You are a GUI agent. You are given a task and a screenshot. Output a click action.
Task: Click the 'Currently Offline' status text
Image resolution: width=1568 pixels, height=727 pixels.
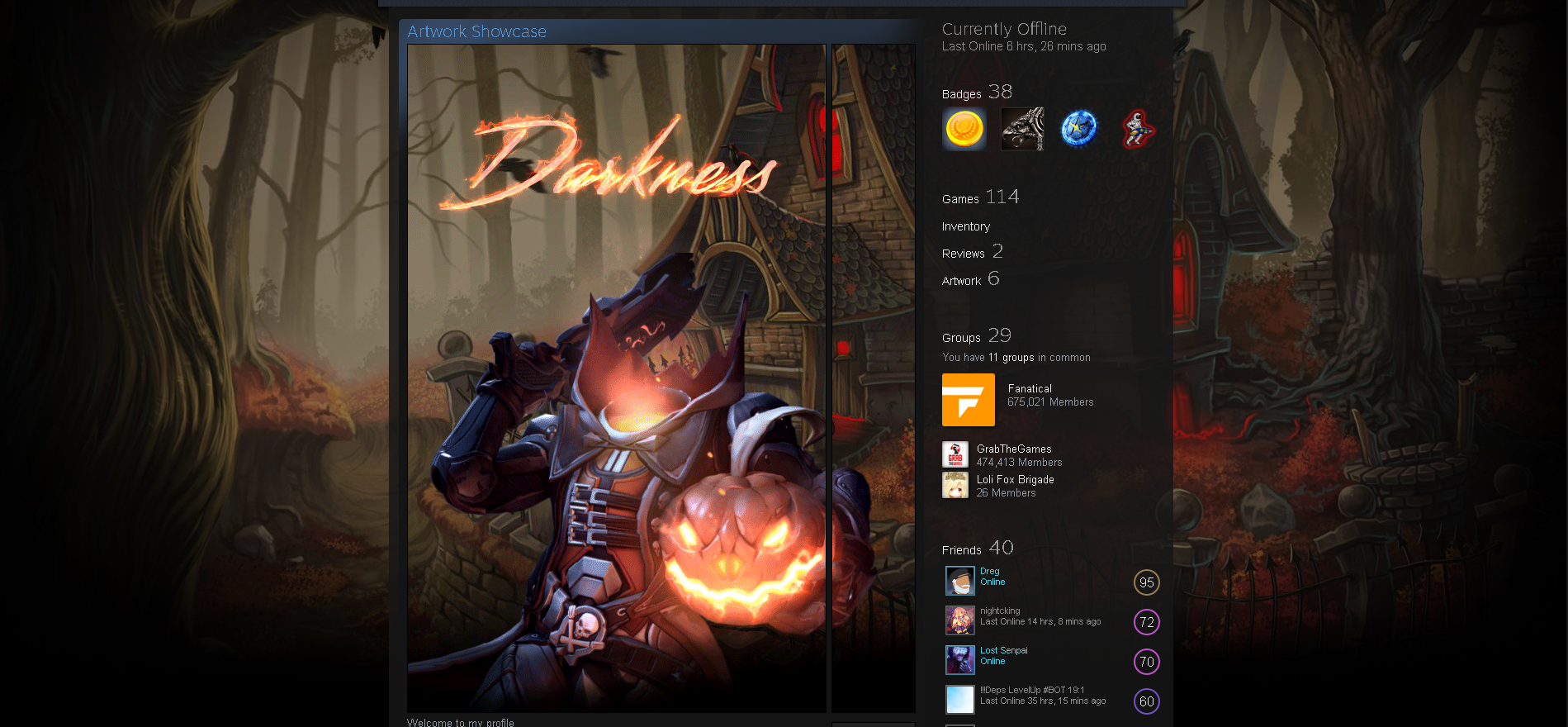coord(1004,29)
